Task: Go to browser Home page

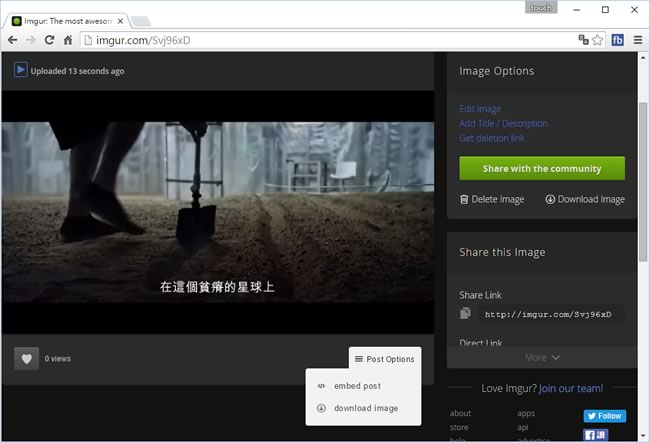Action: tap(68, 40)
